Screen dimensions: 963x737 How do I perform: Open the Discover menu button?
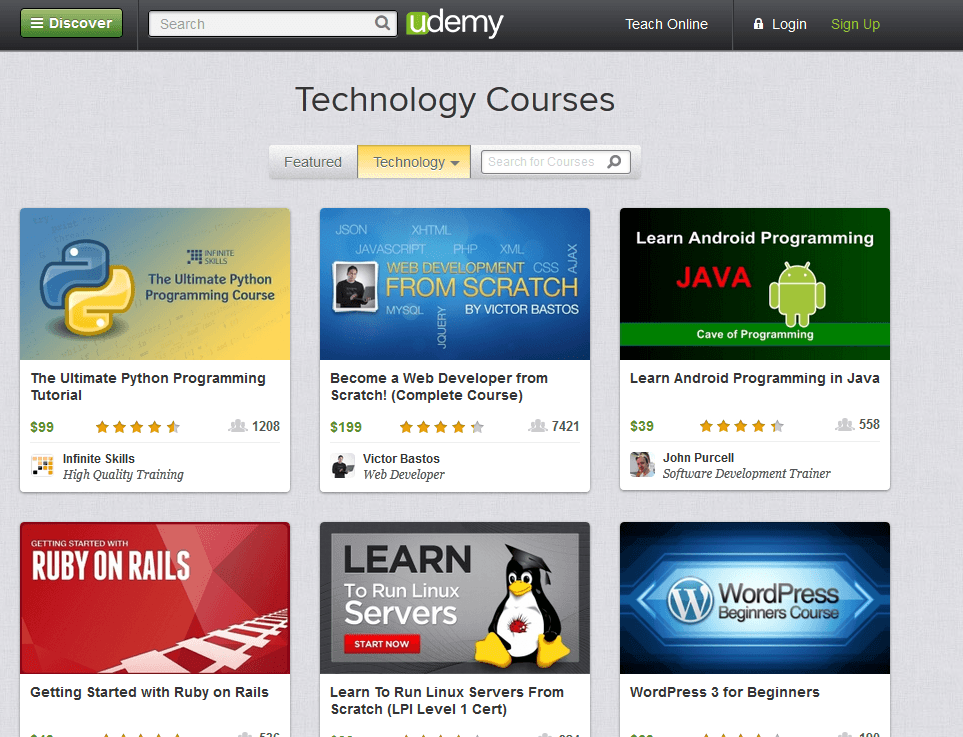[x=71, y=23]
